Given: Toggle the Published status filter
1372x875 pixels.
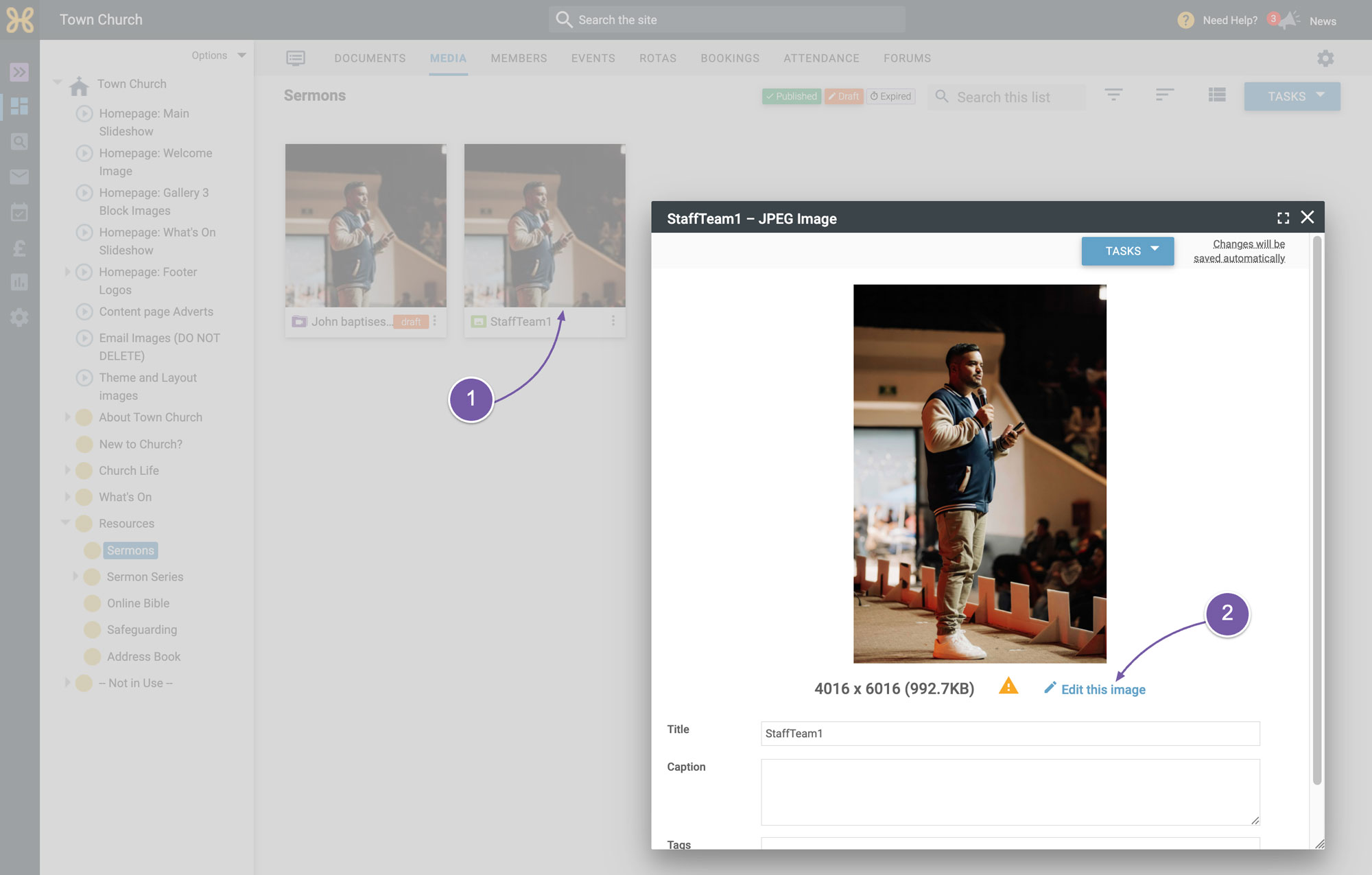Looking at the screenshot, I should click(x=791, y=96).
